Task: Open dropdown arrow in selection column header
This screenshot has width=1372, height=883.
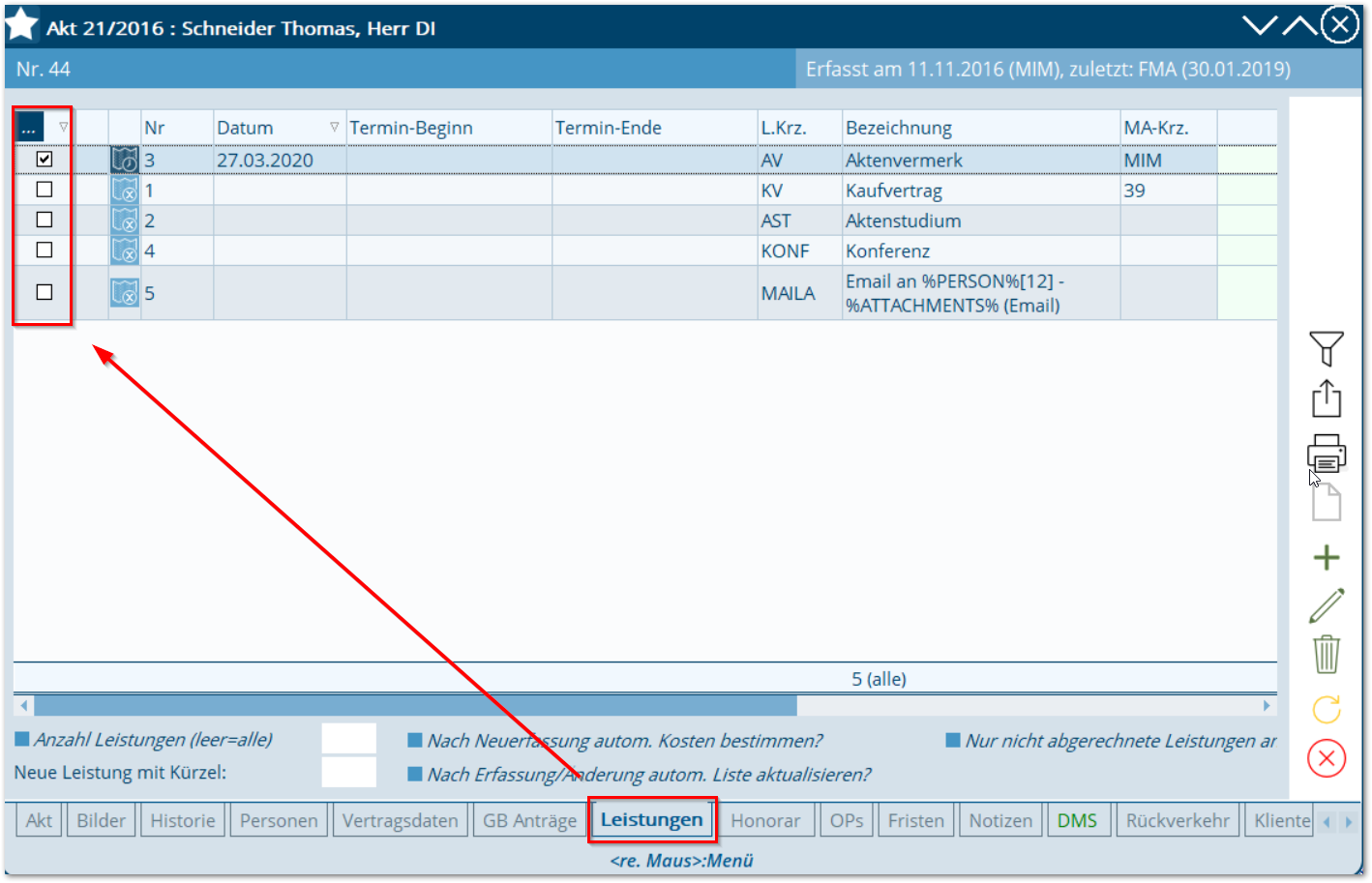Action: point(63,127)
